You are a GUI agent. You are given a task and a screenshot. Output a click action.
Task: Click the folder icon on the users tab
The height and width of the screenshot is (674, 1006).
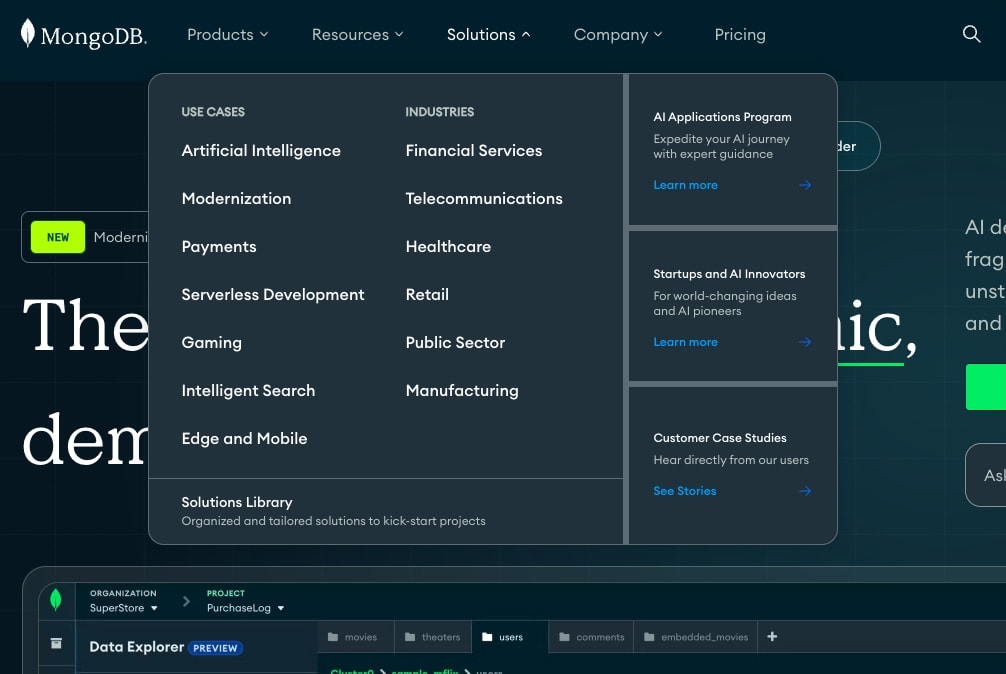487,637
